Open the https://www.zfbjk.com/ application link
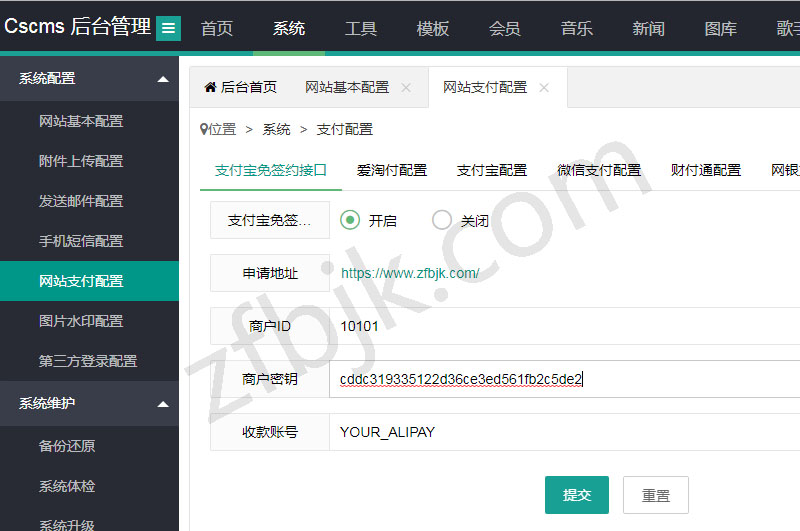 (x=410, y=273)
